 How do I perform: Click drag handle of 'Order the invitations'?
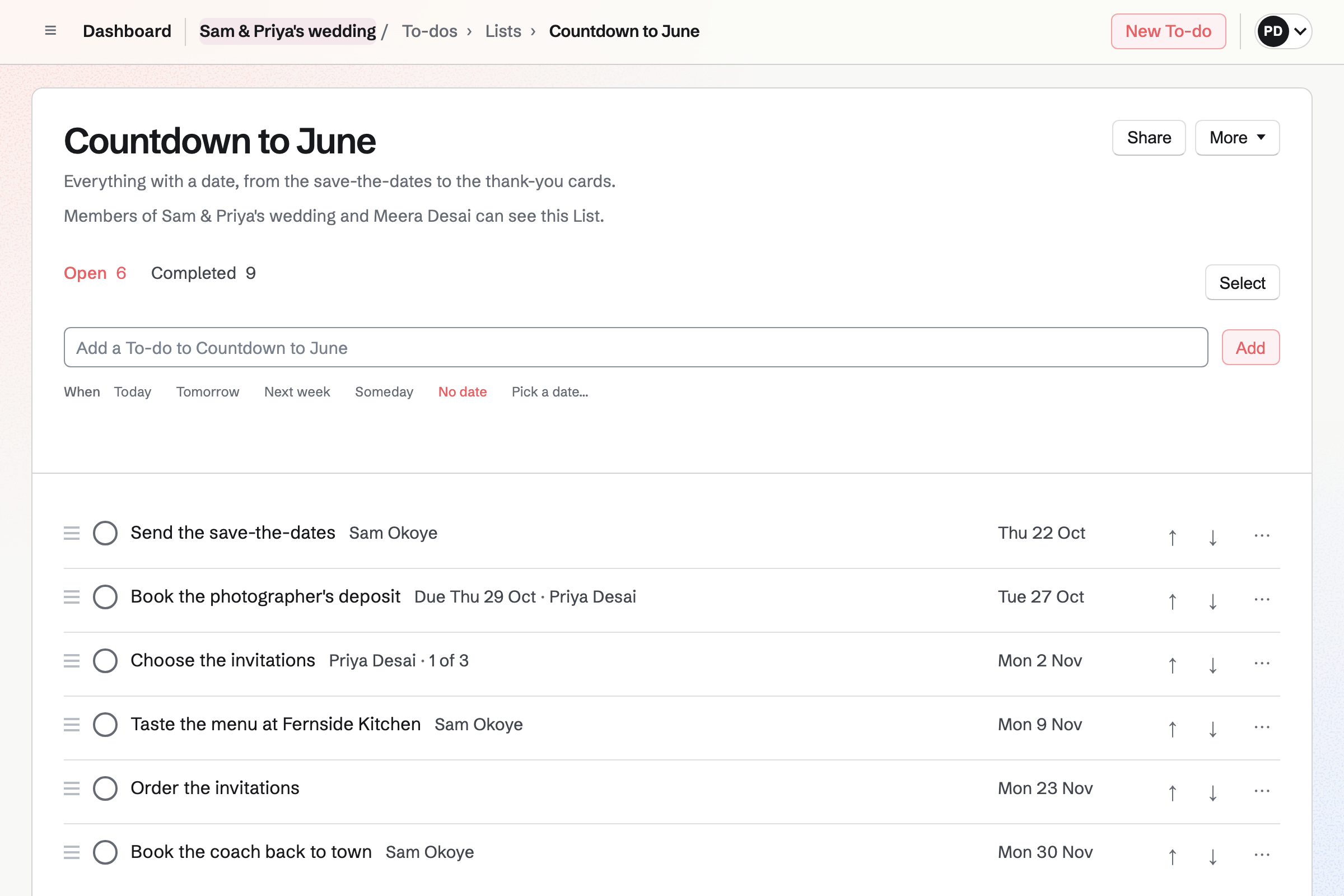click(72, 788)
